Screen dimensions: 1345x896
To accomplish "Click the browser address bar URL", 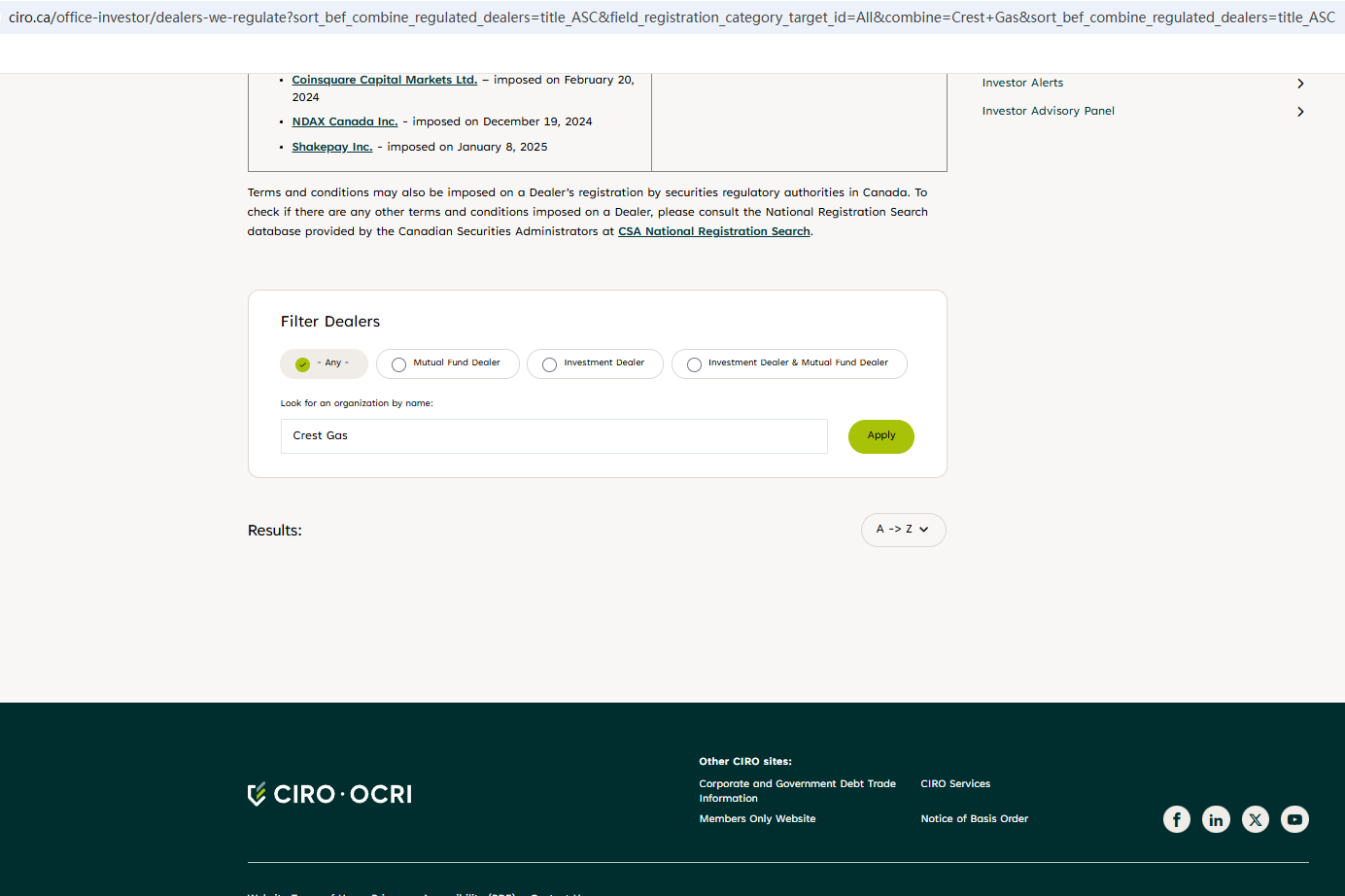I will click(672, 17).
